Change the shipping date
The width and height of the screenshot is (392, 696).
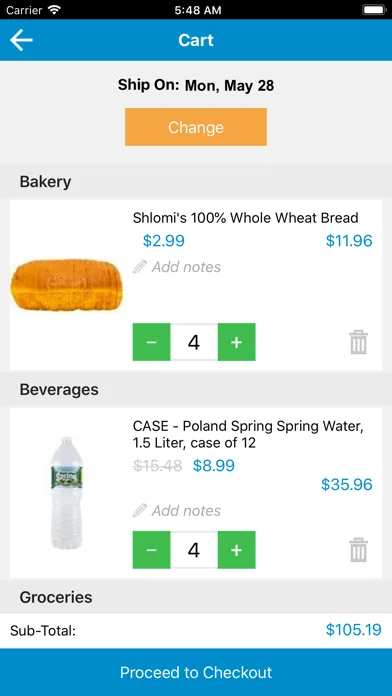pyautogui.click(x=196, y=127)
